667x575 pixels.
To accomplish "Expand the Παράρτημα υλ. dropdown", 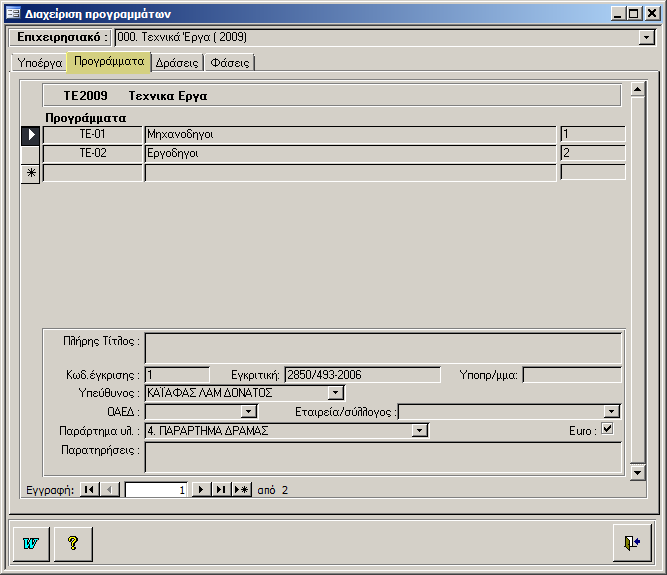I will pos(421,430).
